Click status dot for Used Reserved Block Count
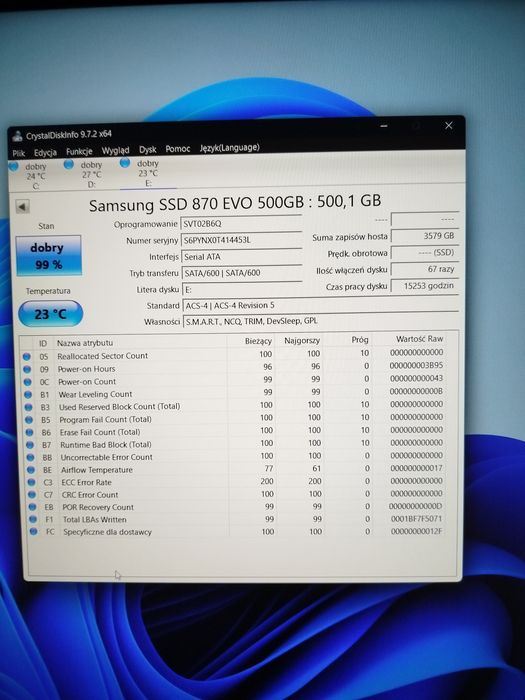525x700 pixels. [29, 407]
